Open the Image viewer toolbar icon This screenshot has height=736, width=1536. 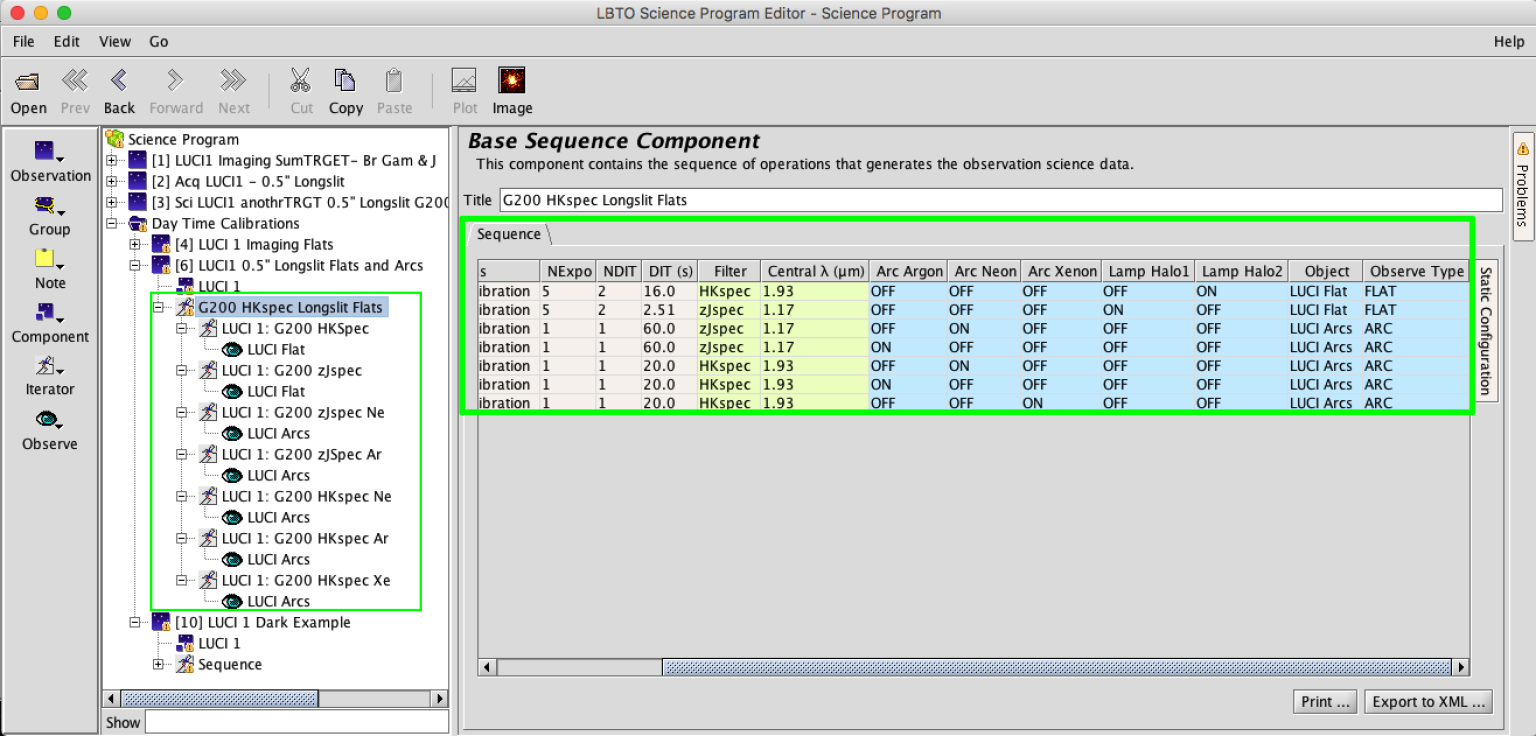[x=512, y=80]
